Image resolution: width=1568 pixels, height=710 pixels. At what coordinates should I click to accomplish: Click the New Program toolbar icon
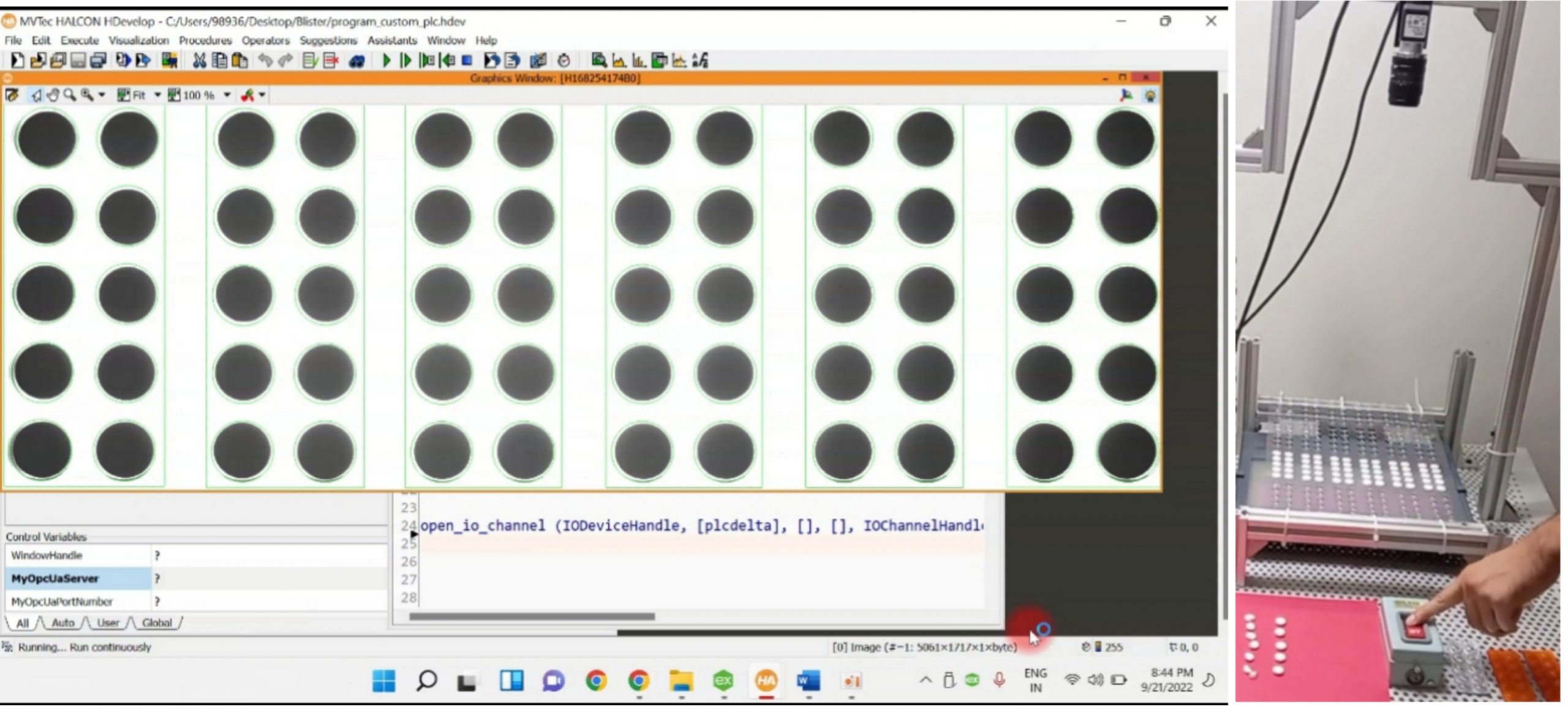point(17,61)
